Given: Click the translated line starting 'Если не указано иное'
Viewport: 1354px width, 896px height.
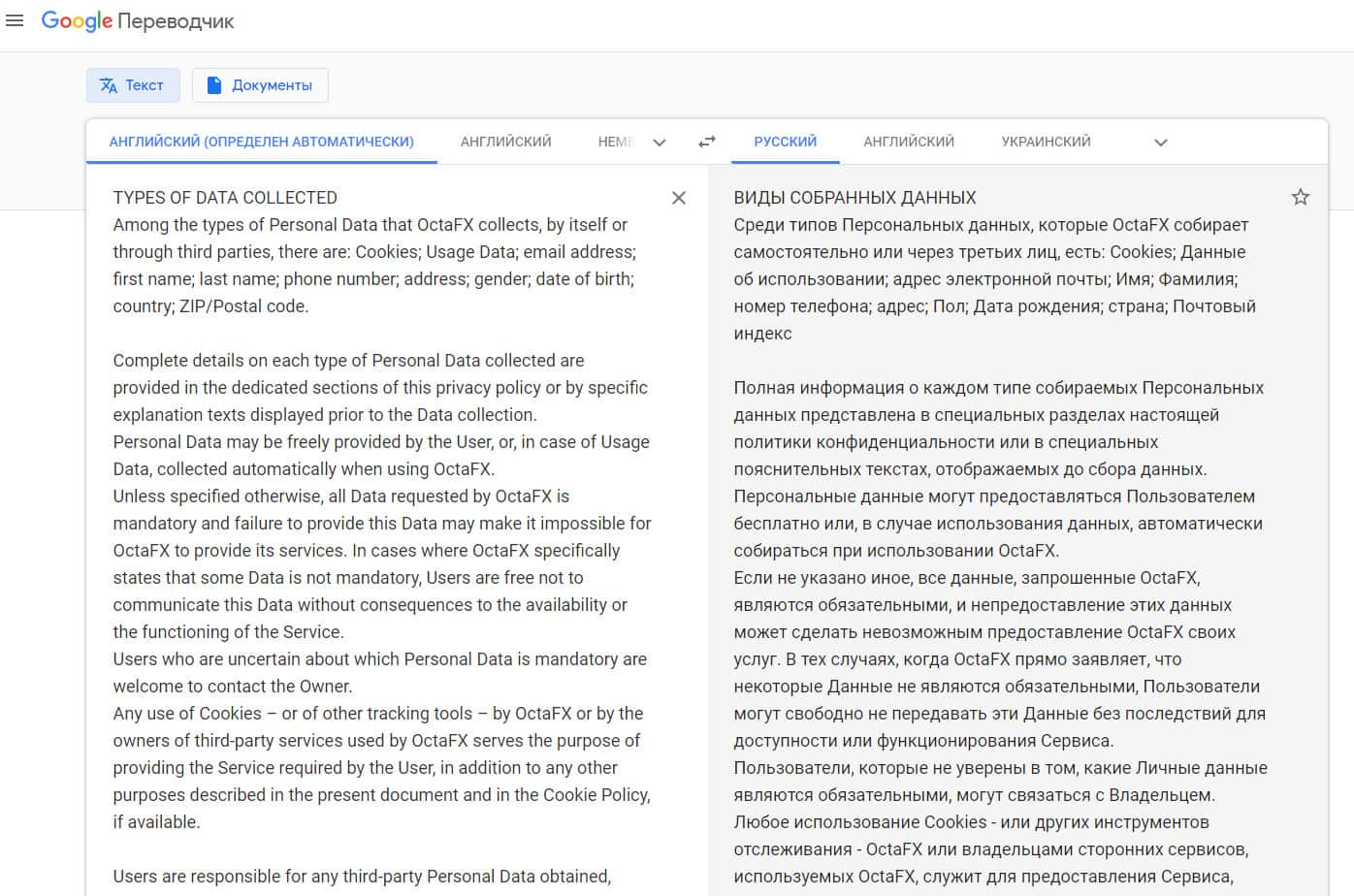Looking at the screenshot, I should 967,578.
